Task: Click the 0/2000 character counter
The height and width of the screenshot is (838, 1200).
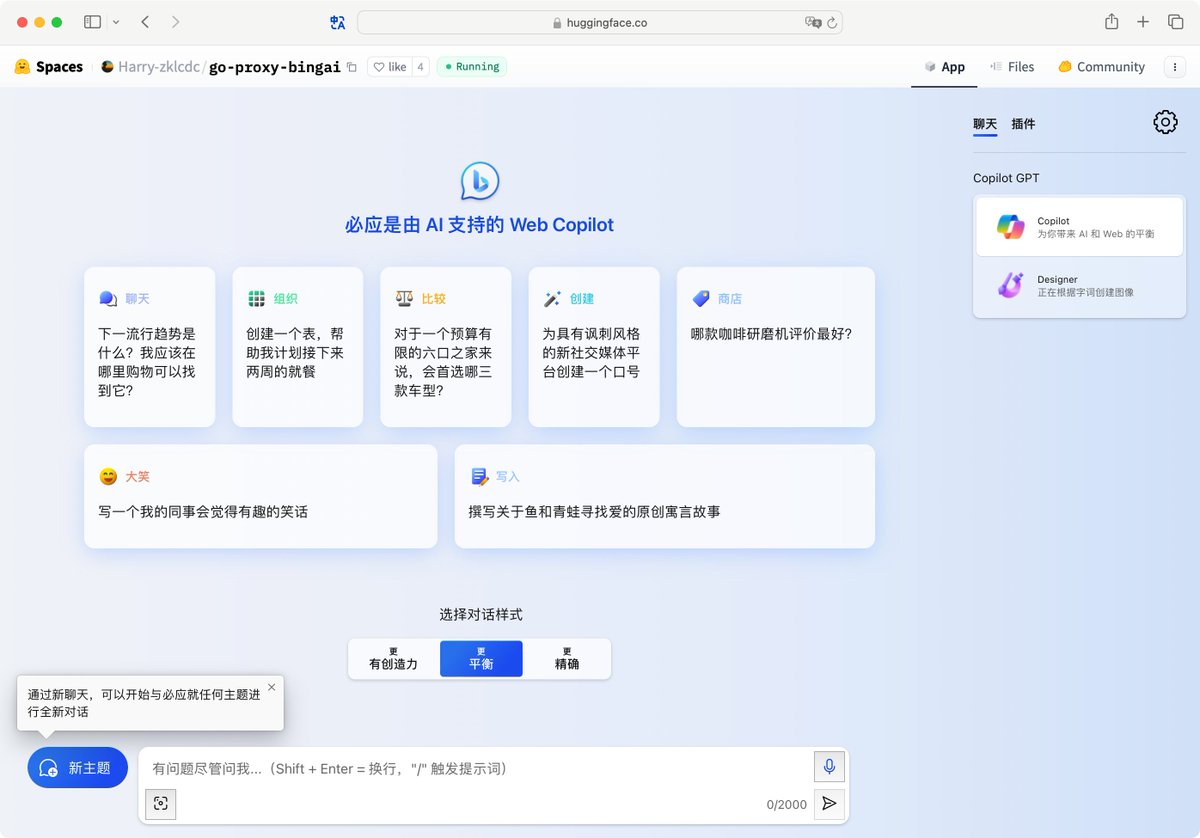Action: coord(786,804)
